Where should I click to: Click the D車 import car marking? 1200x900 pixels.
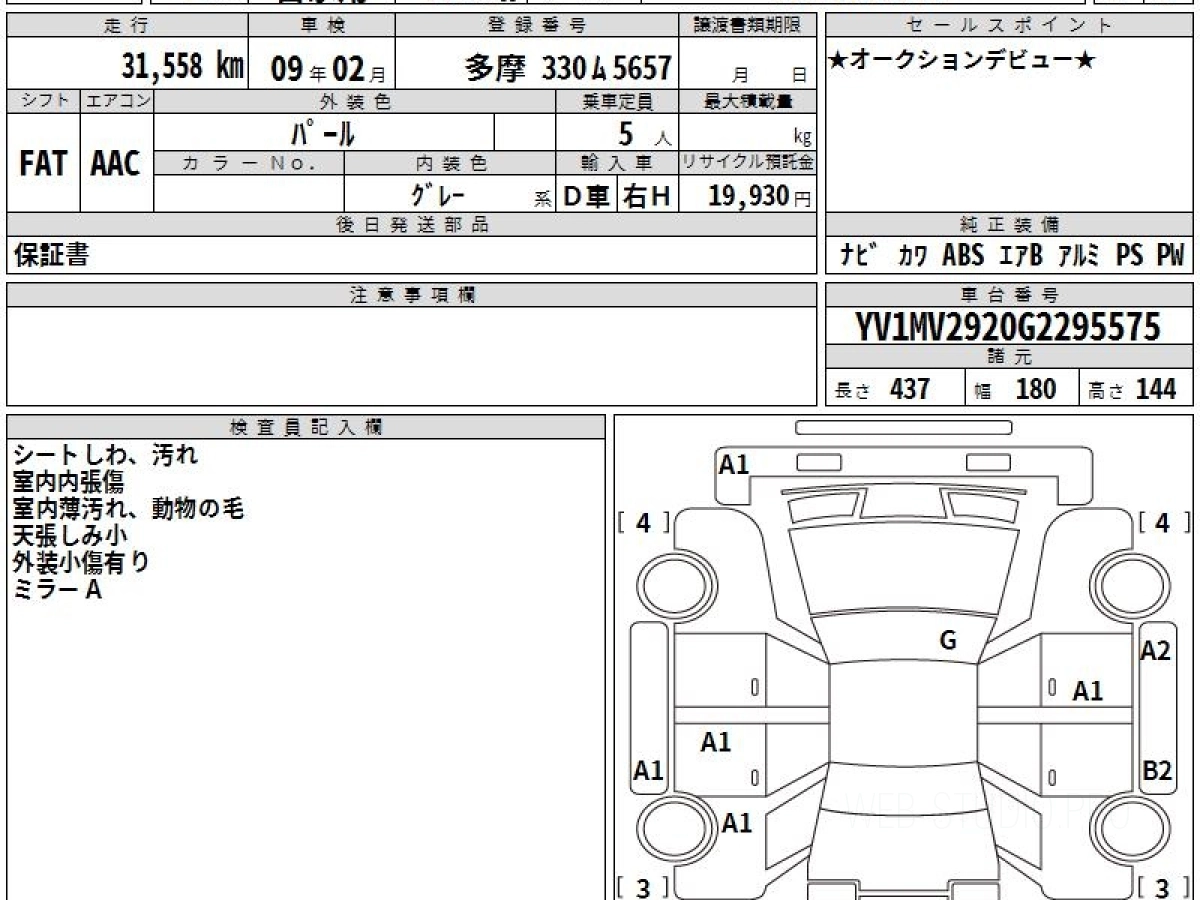coord(586,197)
